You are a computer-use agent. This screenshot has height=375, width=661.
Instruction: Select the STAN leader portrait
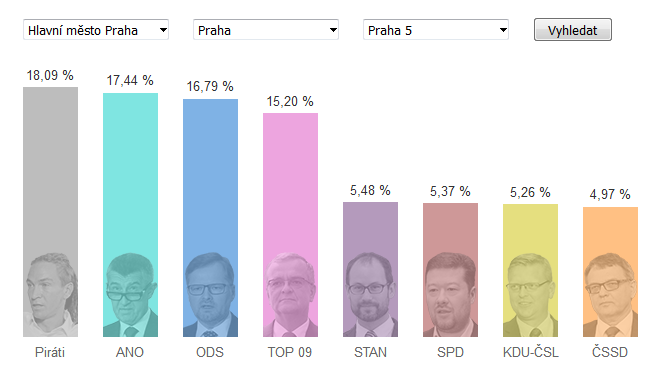(x=370, y=295)
